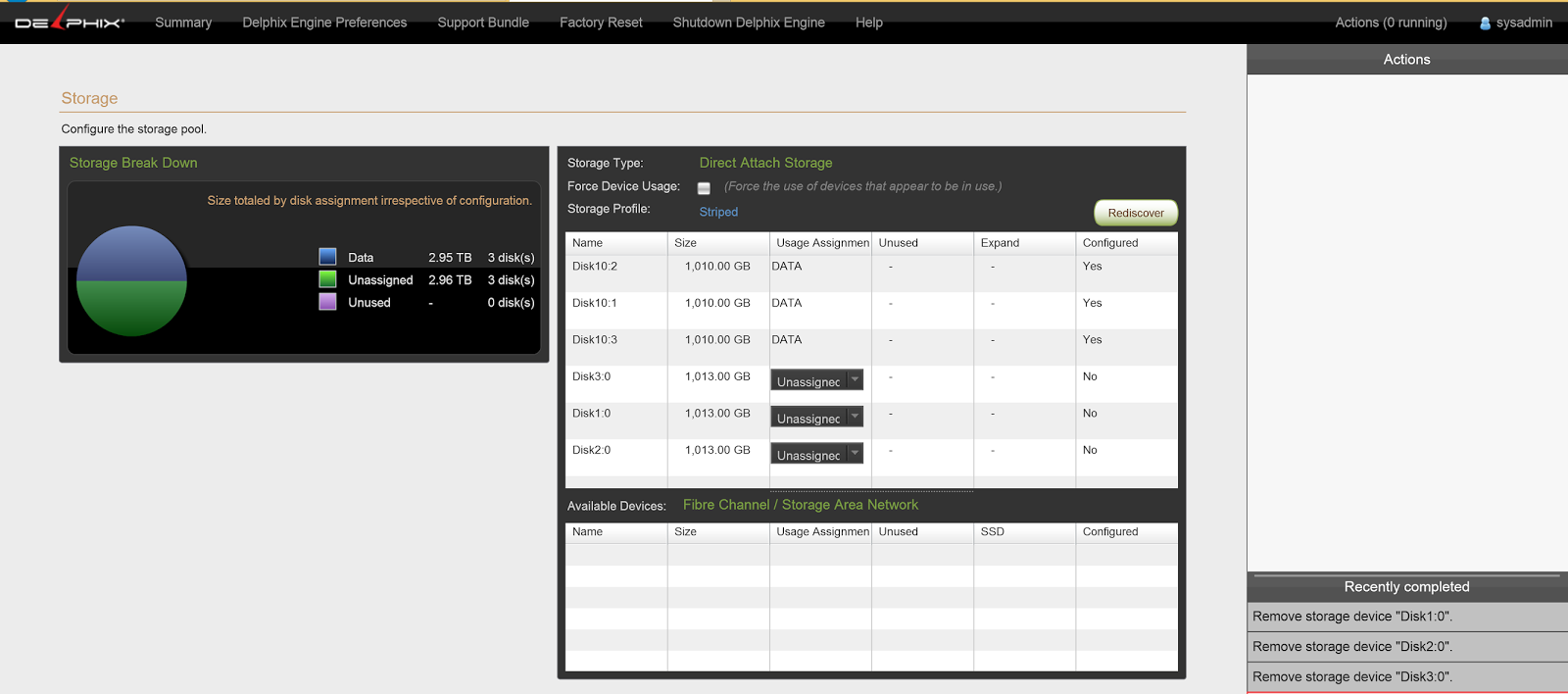Image resolution: width=1568 pixels, height=694 pixels.
Task: Click Direct Attach Storage type label
Action: pos(765,163)
